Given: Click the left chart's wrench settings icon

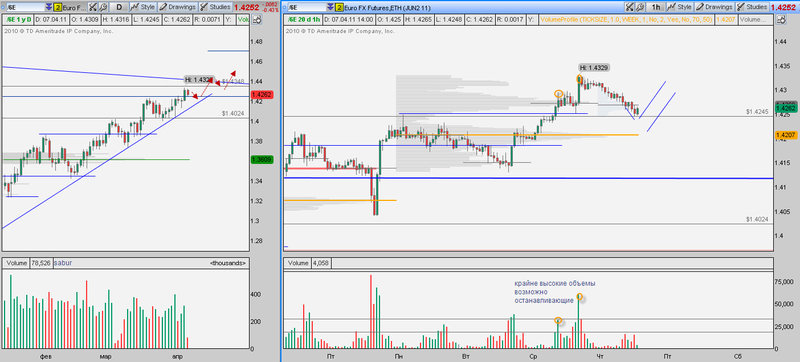Looking at the screenshot, I should (x=103, y=7).
